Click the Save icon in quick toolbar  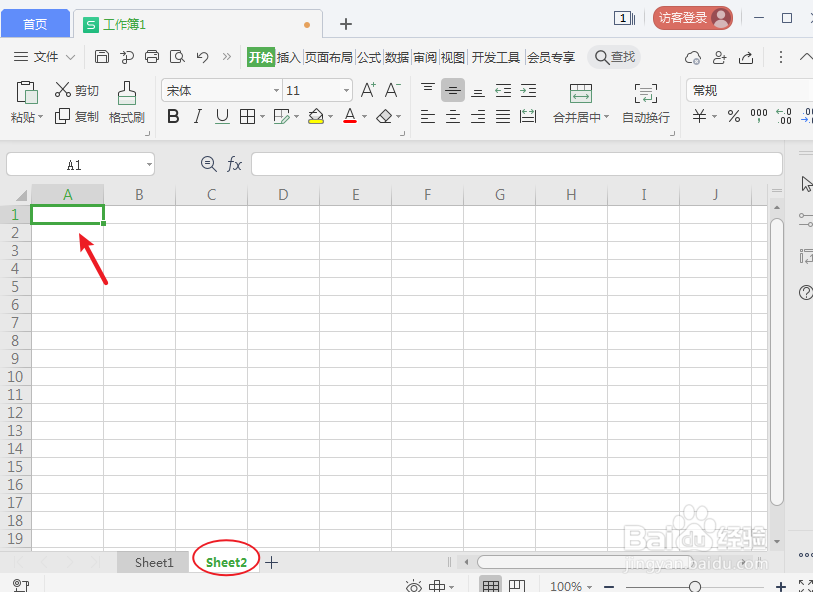pyautogui.click(x=102, y=57)
